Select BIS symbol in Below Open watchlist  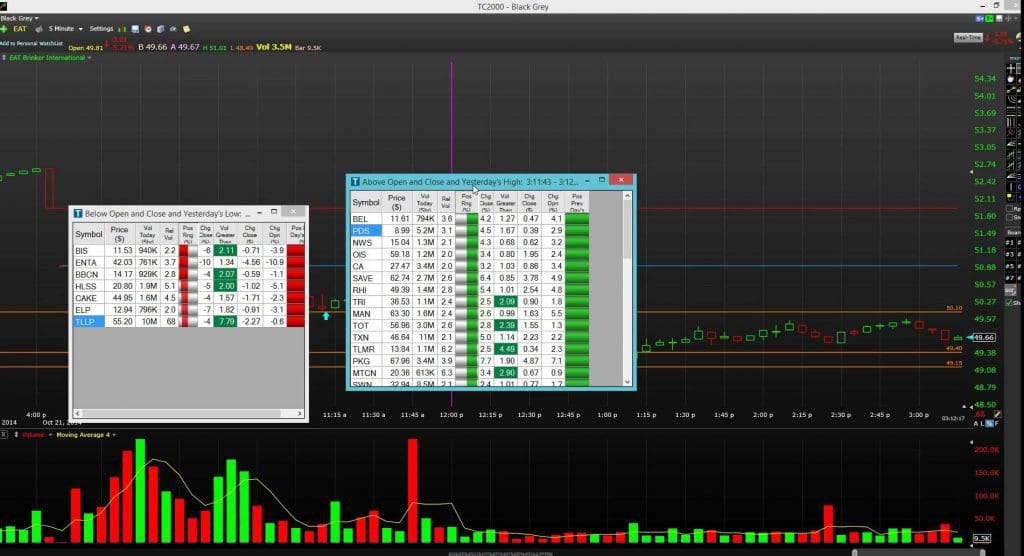(x=82, y=250)
